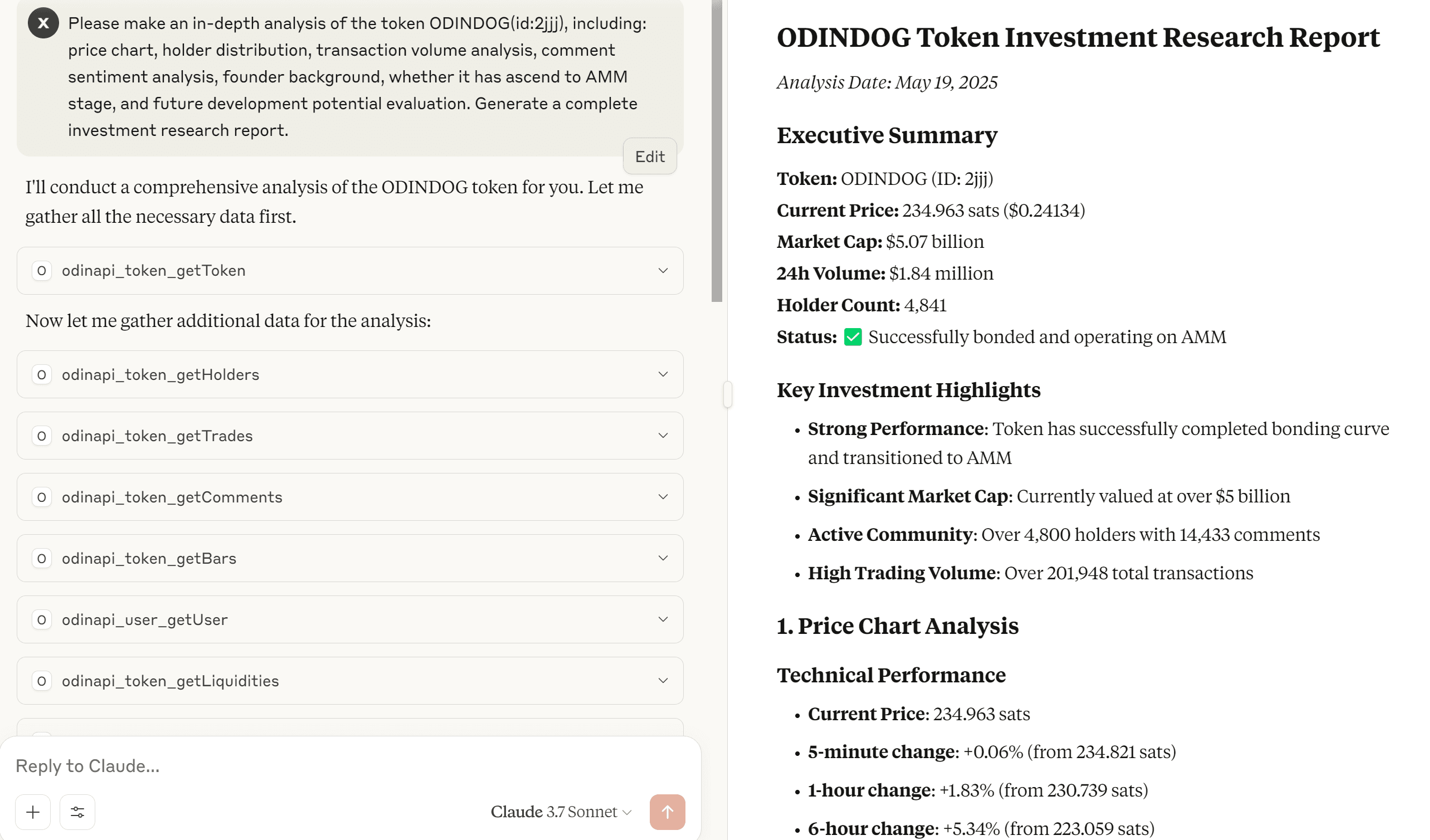The width and height of the screenshot is (1430, 840).
Task: Click the getLiquidities tool icon
Action: pyautogui.click(x=41, y=681)
